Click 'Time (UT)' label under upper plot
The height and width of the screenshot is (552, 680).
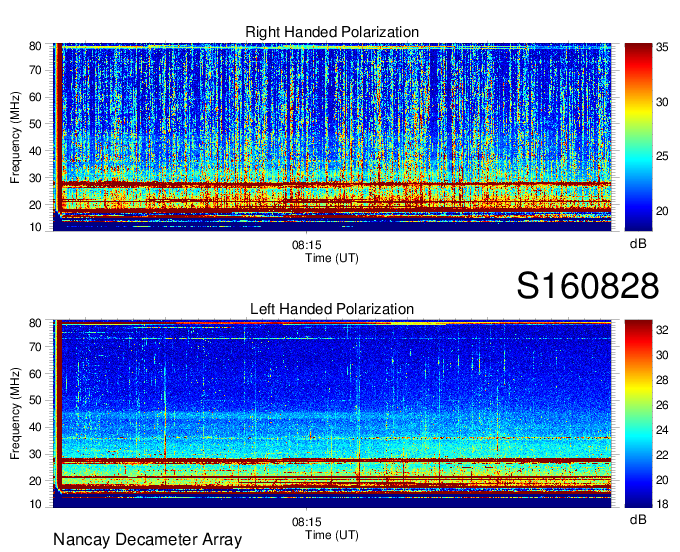(332, 258)
